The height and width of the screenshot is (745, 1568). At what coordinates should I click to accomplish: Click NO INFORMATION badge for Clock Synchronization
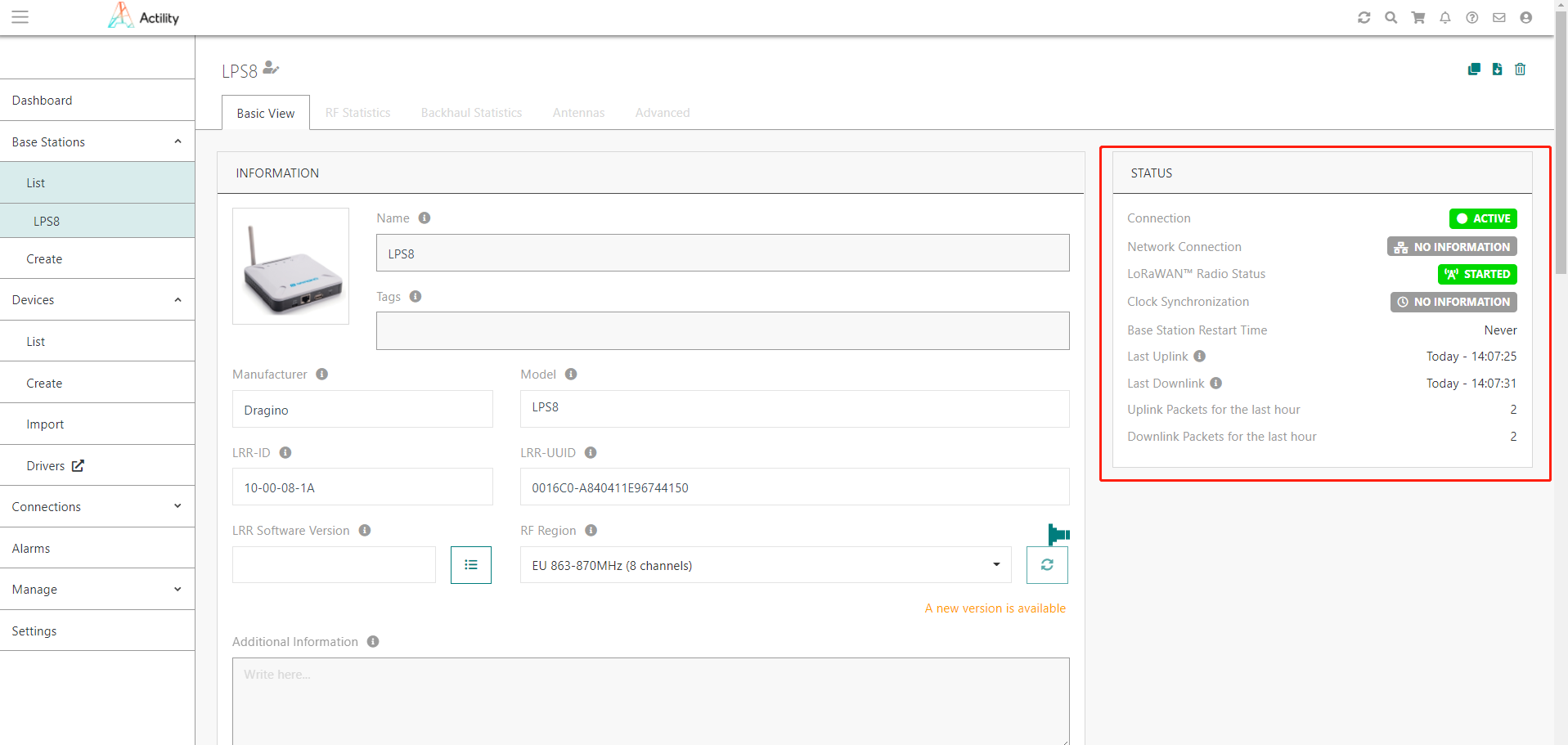[1453, 302]
